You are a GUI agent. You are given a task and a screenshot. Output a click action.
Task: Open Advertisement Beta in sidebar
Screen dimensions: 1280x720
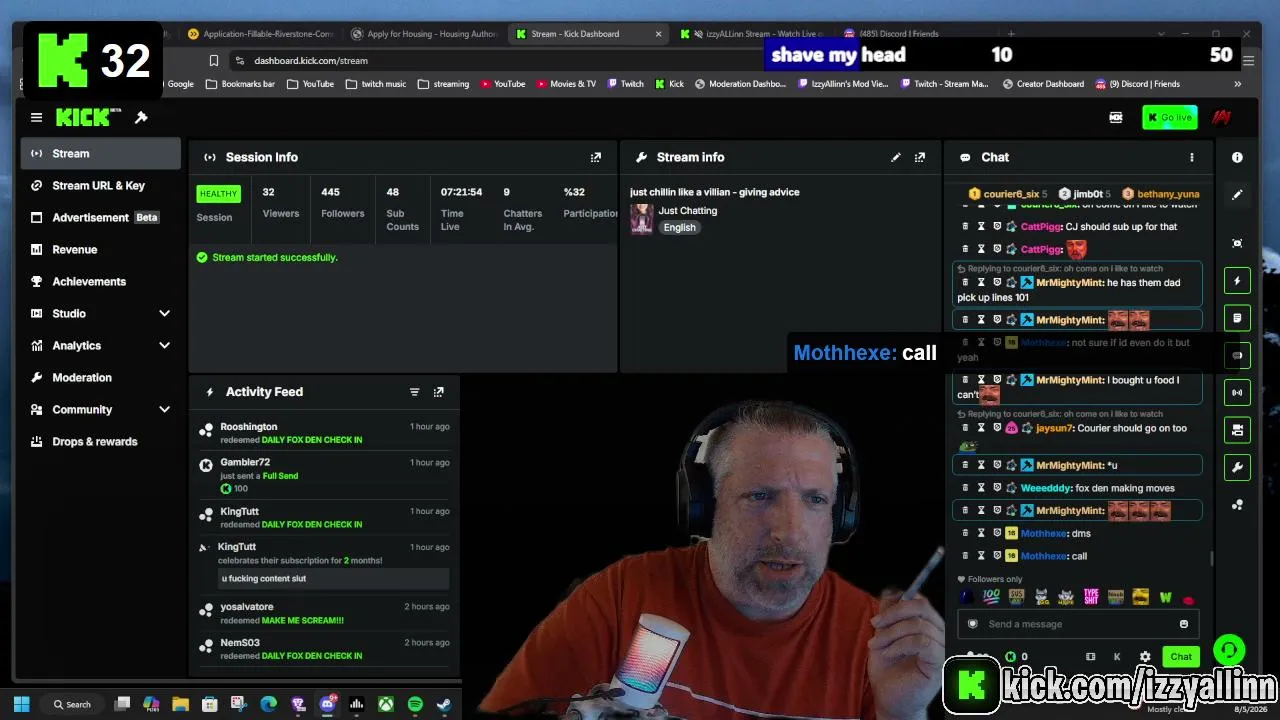point(101,217)
